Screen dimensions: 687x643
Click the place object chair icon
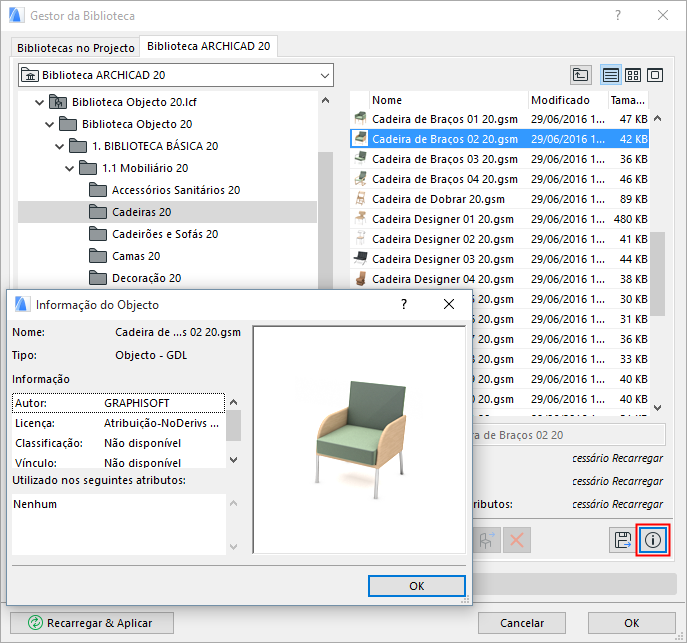point(486,540)
